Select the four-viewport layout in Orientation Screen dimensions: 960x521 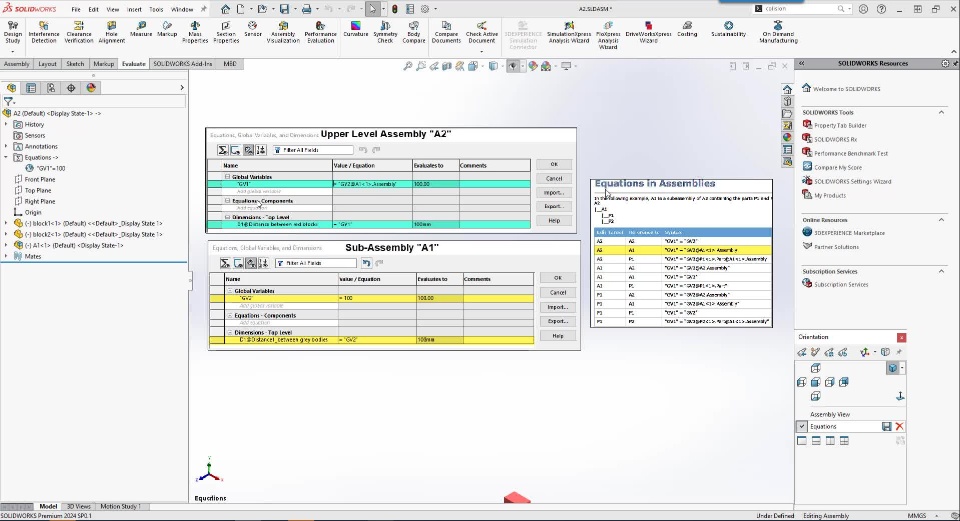point(844,441)
